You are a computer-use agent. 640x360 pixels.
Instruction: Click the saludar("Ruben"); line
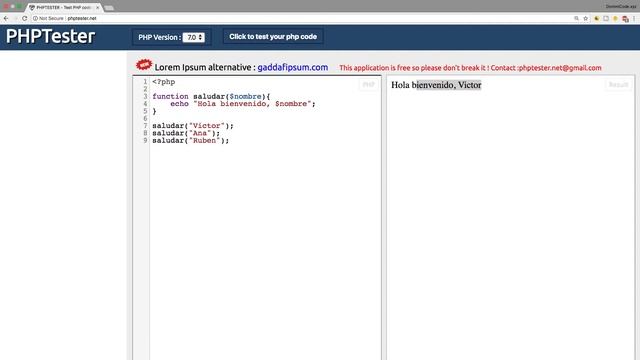point(191,140)
